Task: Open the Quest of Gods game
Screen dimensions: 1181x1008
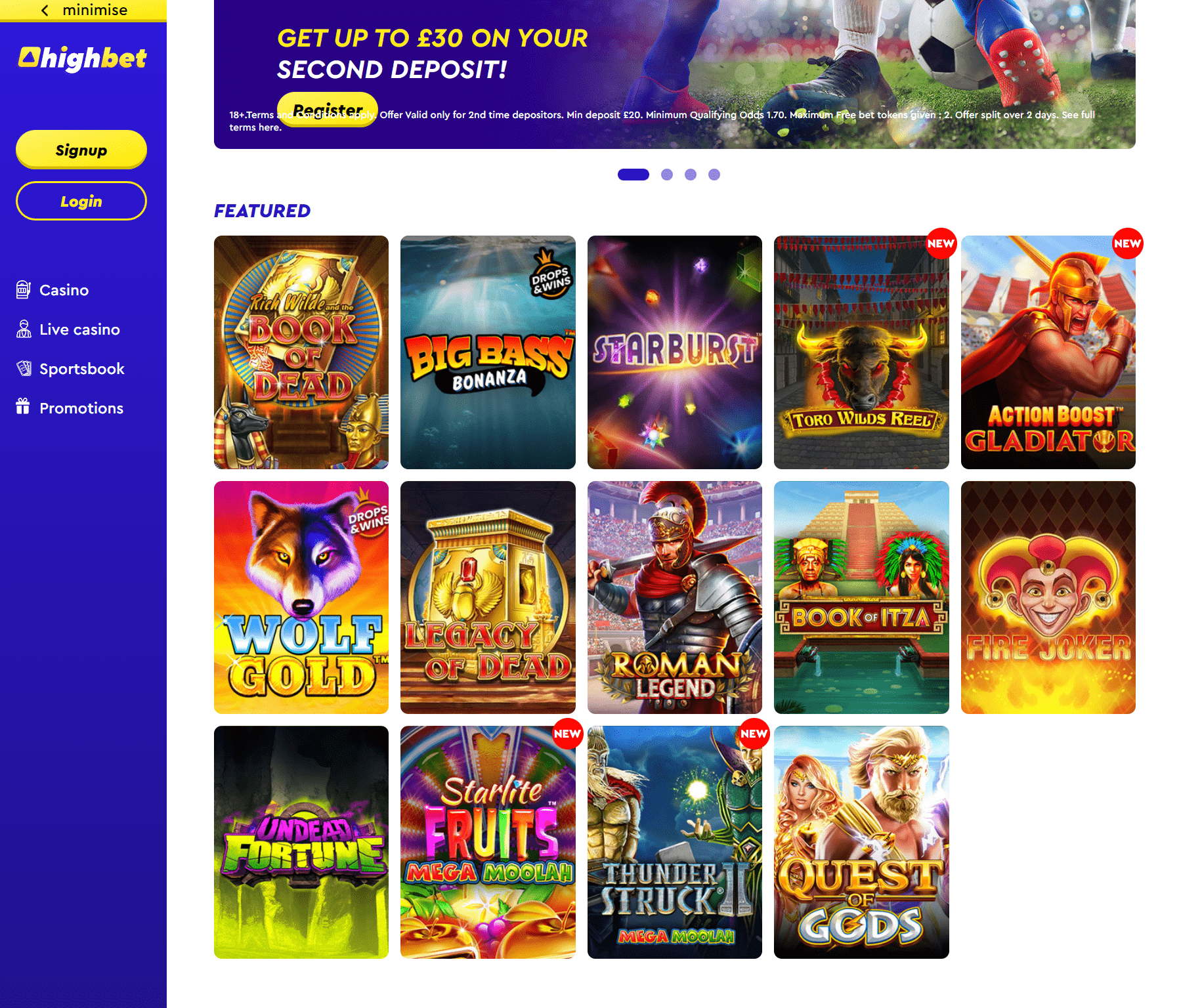Action: point(861,842)
